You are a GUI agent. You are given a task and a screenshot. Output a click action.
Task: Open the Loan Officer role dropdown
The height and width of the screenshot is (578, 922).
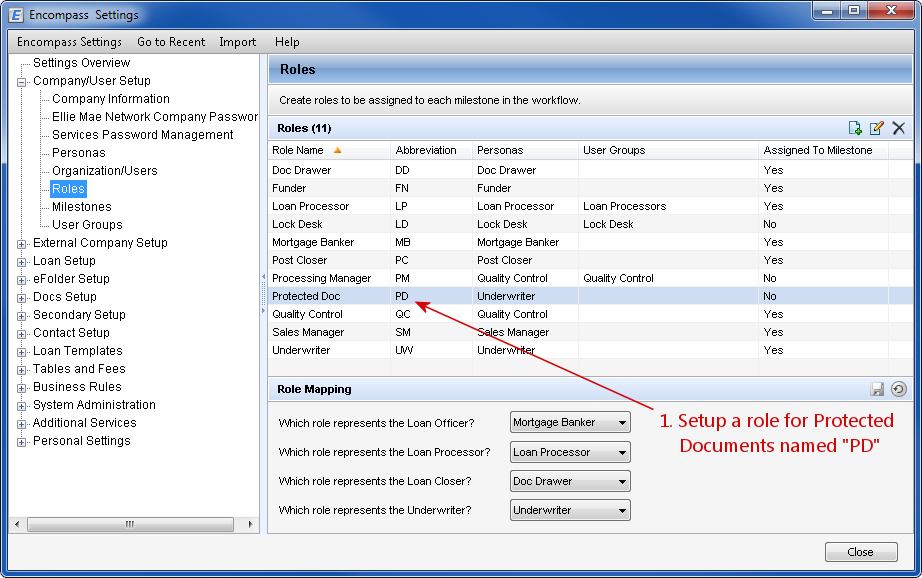[570, 422]
